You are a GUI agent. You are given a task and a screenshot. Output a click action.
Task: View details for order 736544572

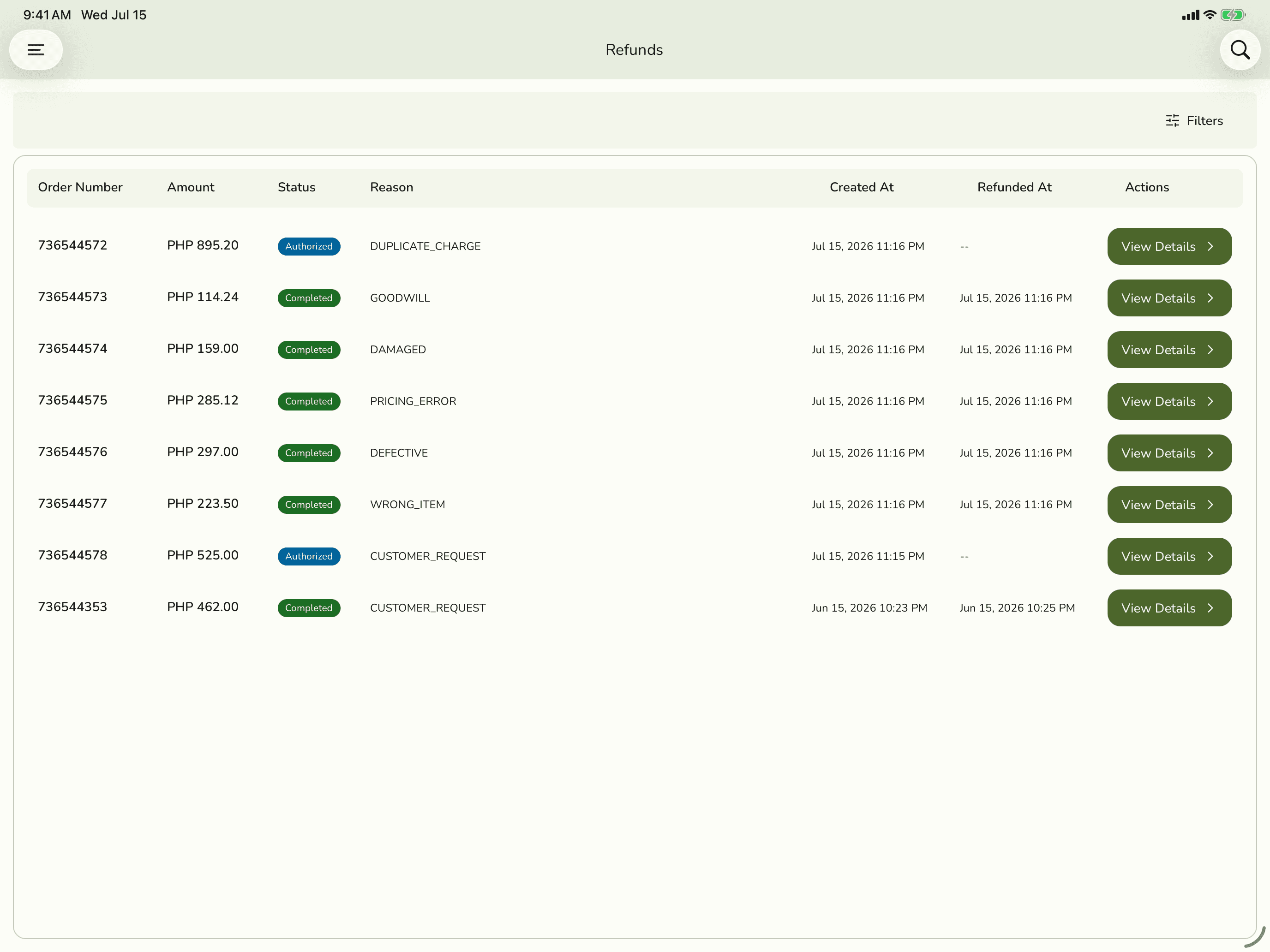coord(1169,246)
